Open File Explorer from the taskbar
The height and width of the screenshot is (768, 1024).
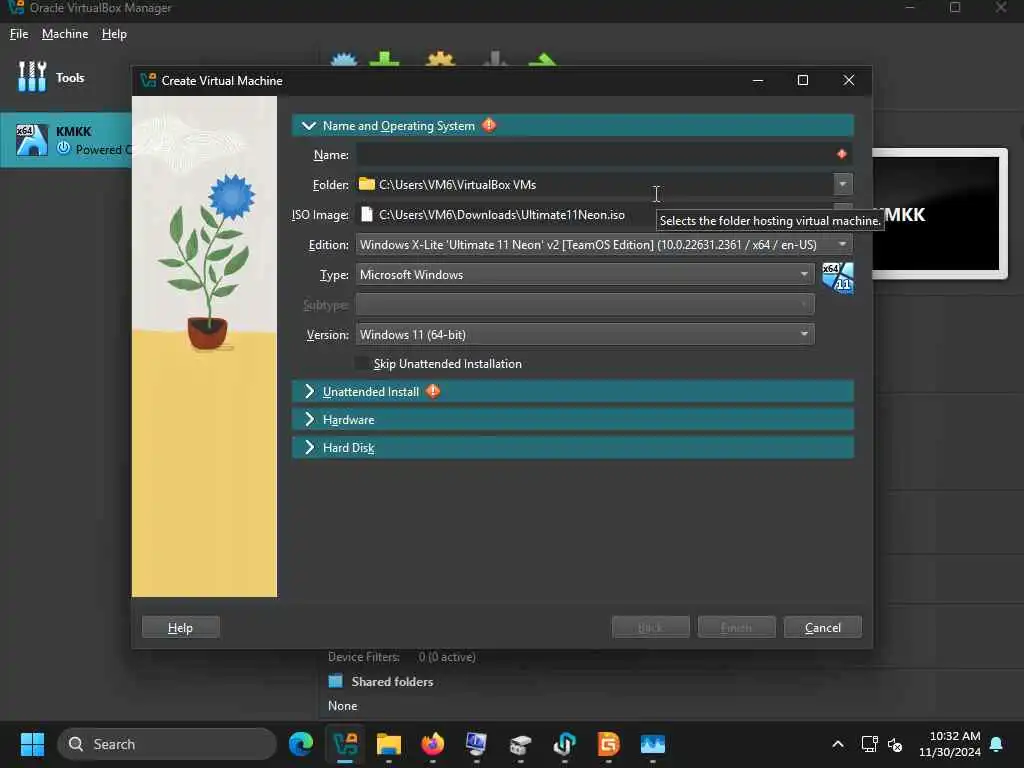tap(389, 744)
